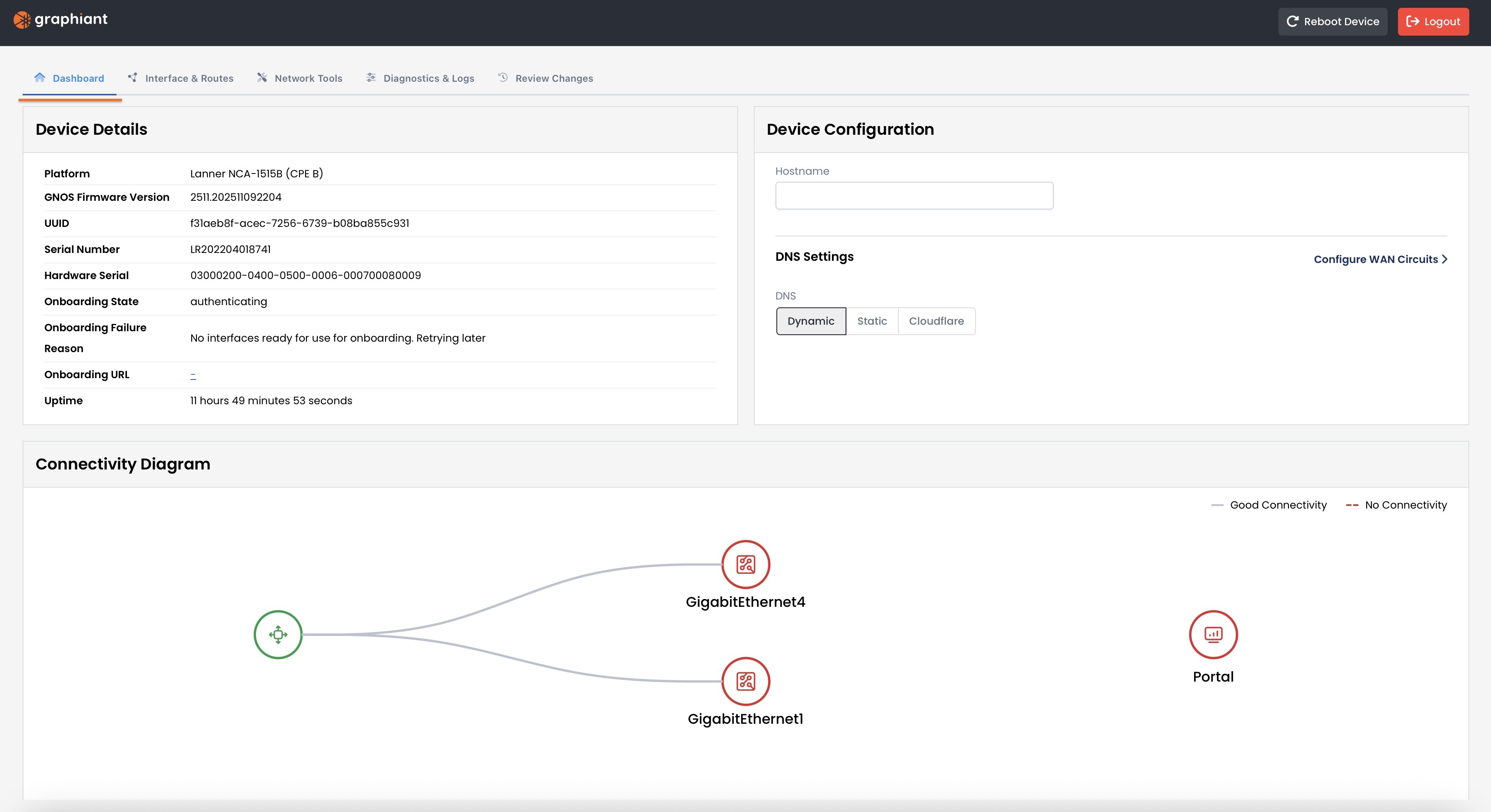This screenshot has height=812, width=1491.
Task: Click the Interface & Routes nodes icon
Action: pyautogui.click(x=133, y=77)
